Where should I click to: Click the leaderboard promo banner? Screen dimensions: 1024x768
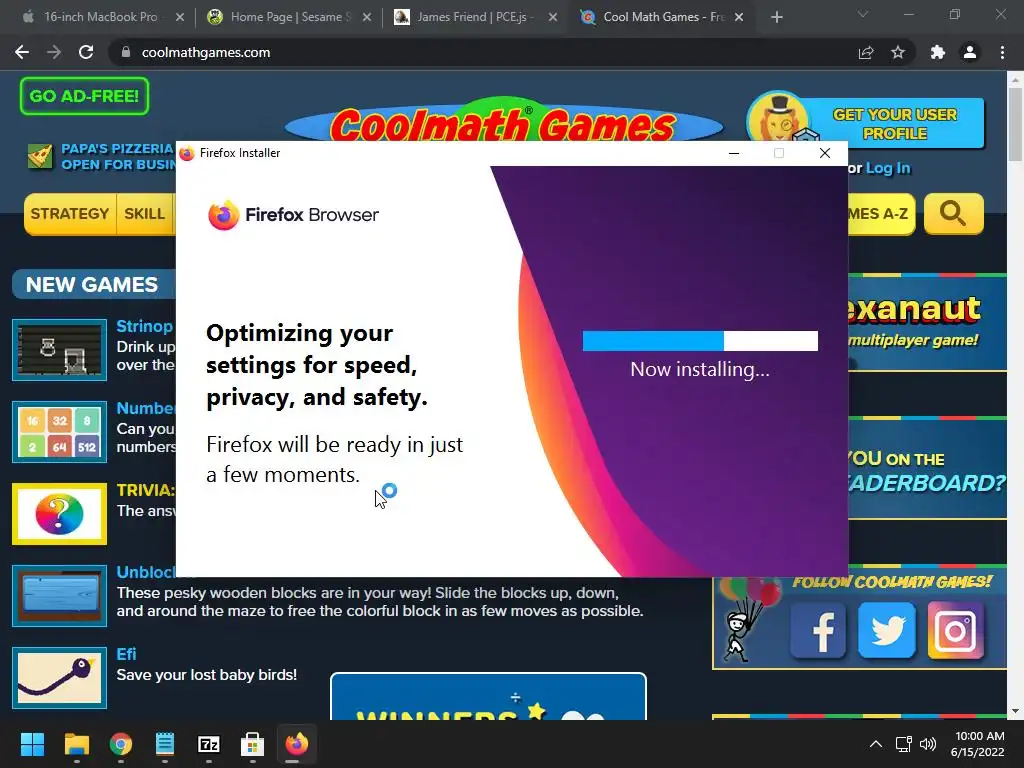(927, 468)
